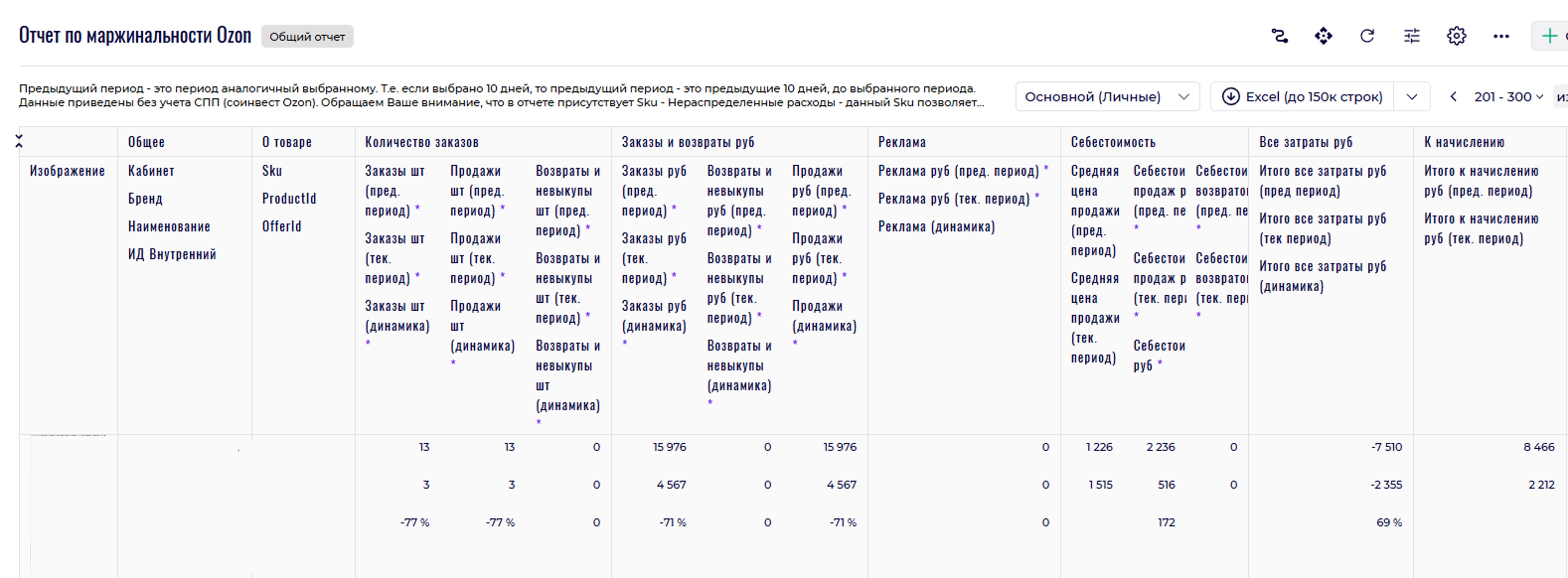Open report settings gear icon
The image size is (1568, 578).
tap(1456, 36)
